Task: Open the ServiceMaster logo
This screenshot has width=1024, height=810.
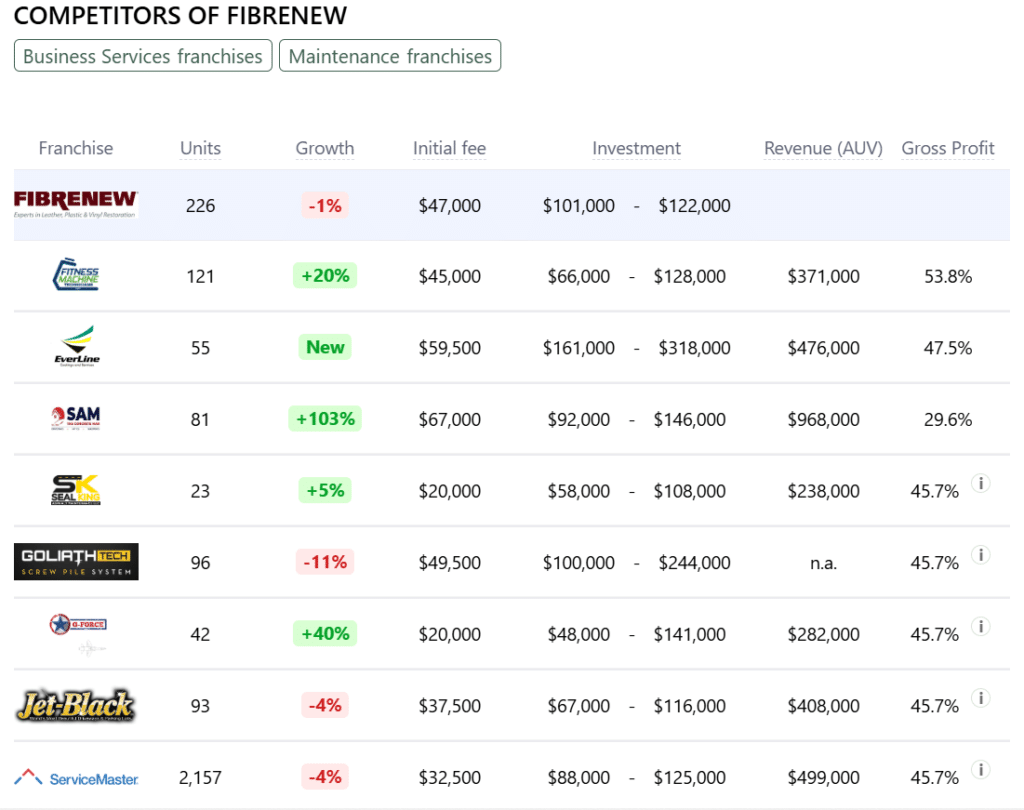Action: 76,777
